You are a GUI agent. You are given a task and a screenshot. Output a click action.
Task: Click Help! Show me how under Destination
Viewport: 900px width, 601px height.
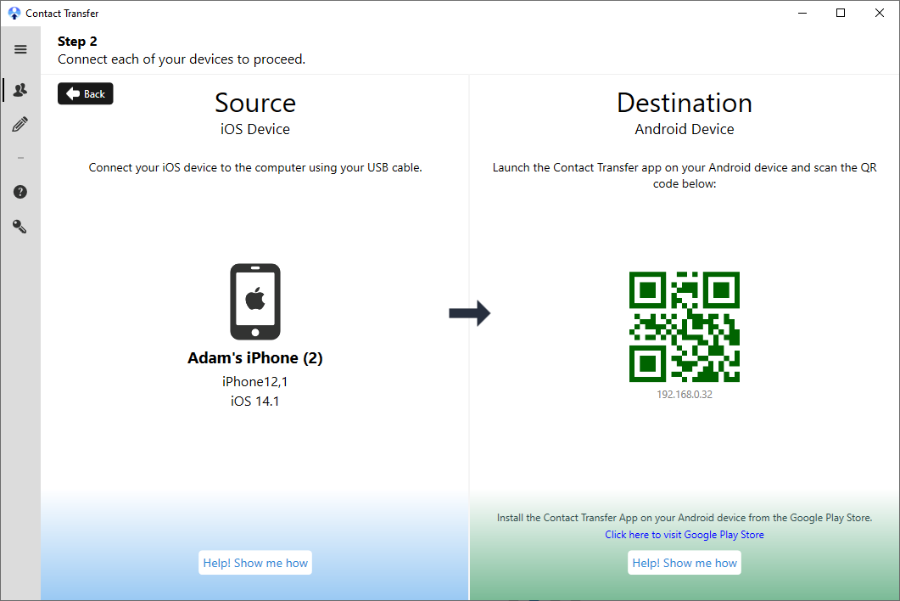click(685, 563)
